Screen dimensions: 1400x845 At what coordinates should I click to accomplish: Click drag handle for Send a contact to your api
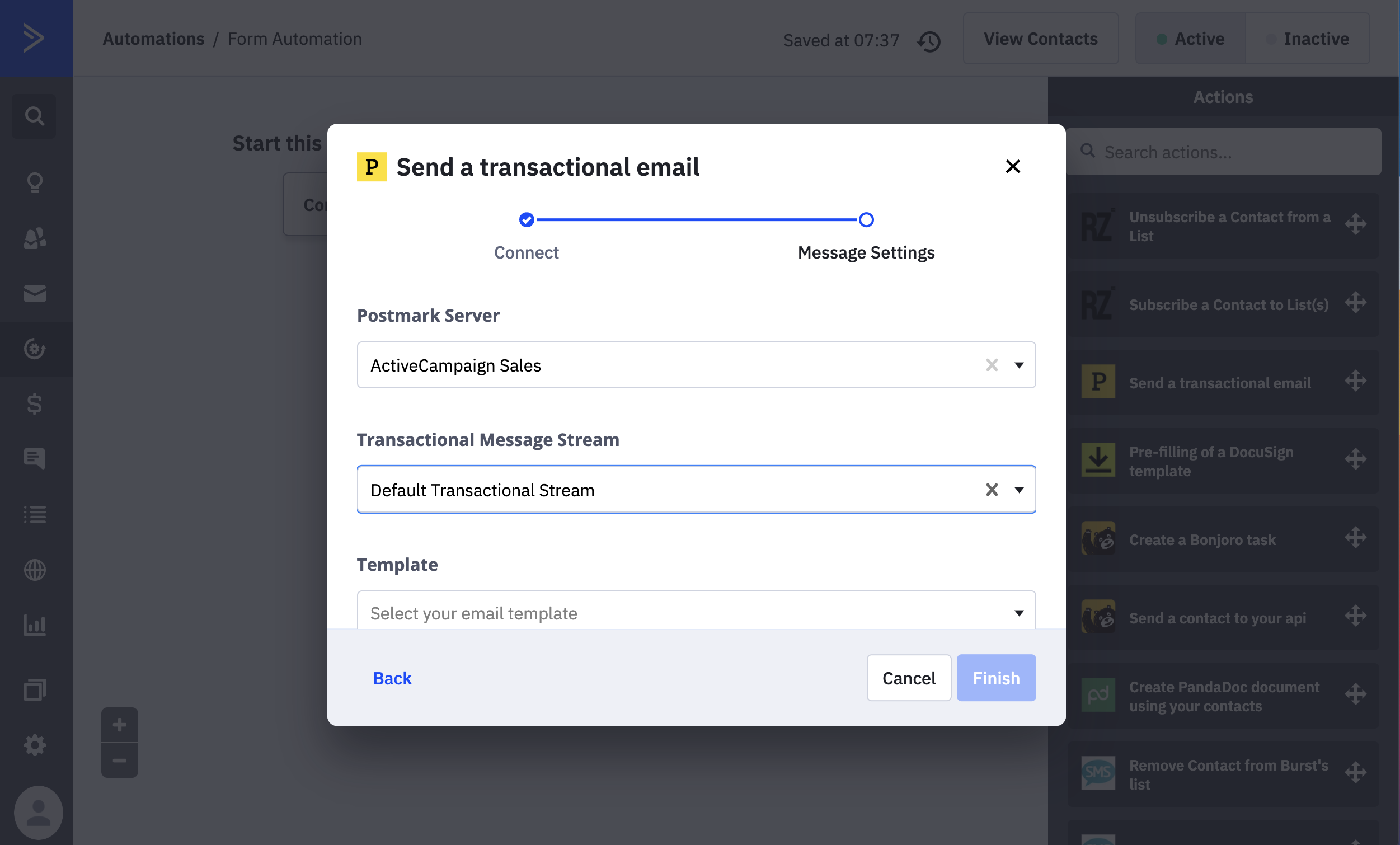pos(1356,616)
